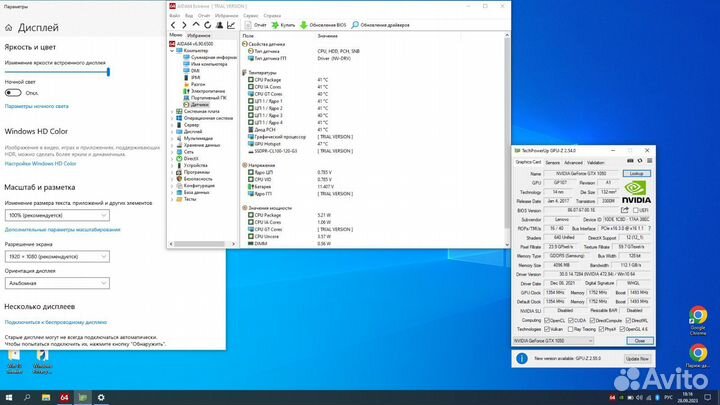Click the display brightness slider handle
Viewport: 720px width, 405px height.
pyautogui.click(x=108, y=72)
